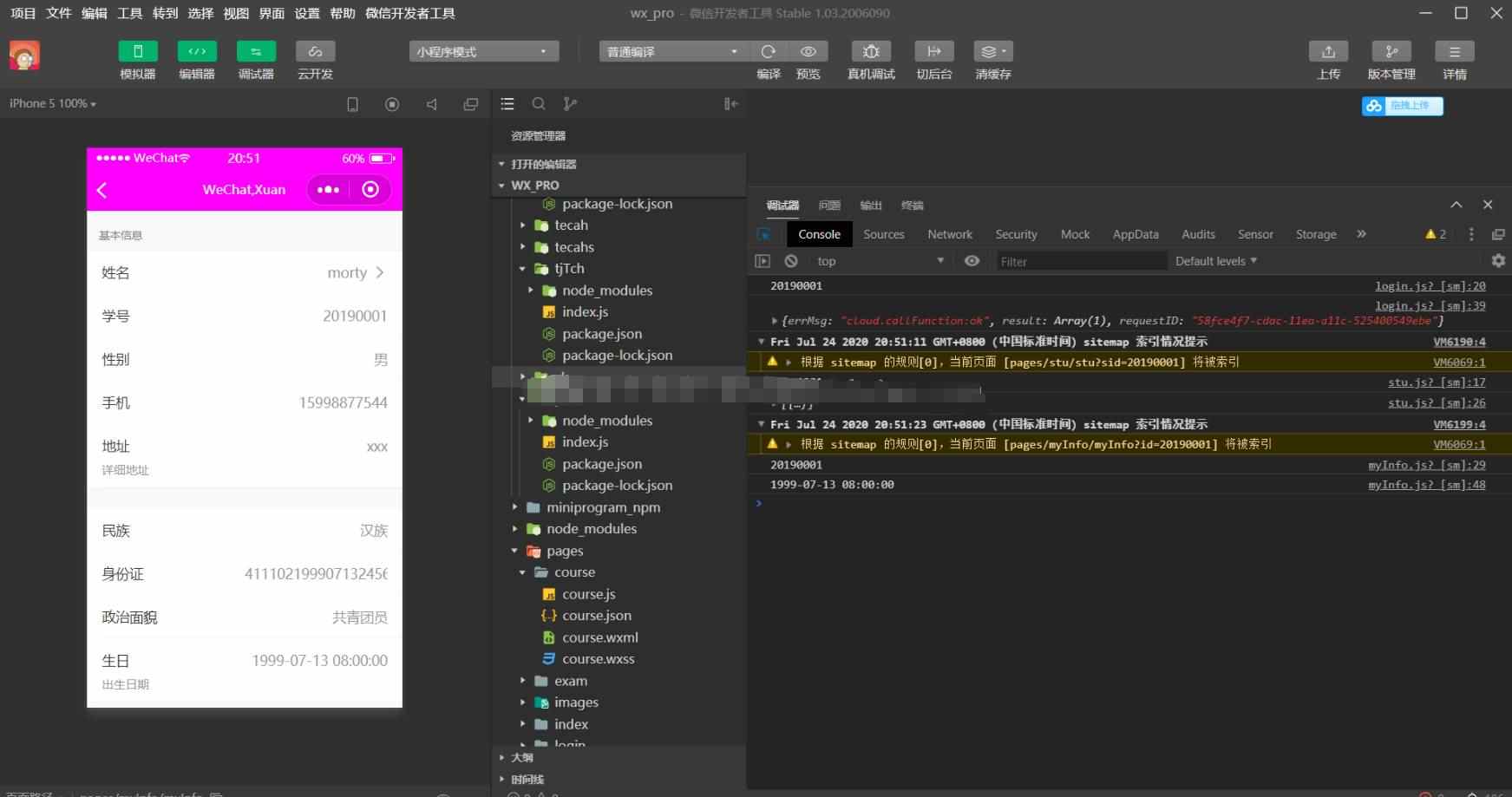Click the 姓名 morty row
The height and width of the screenshot is (797, 1512).
pyautogui.click(x=245, y=273)
